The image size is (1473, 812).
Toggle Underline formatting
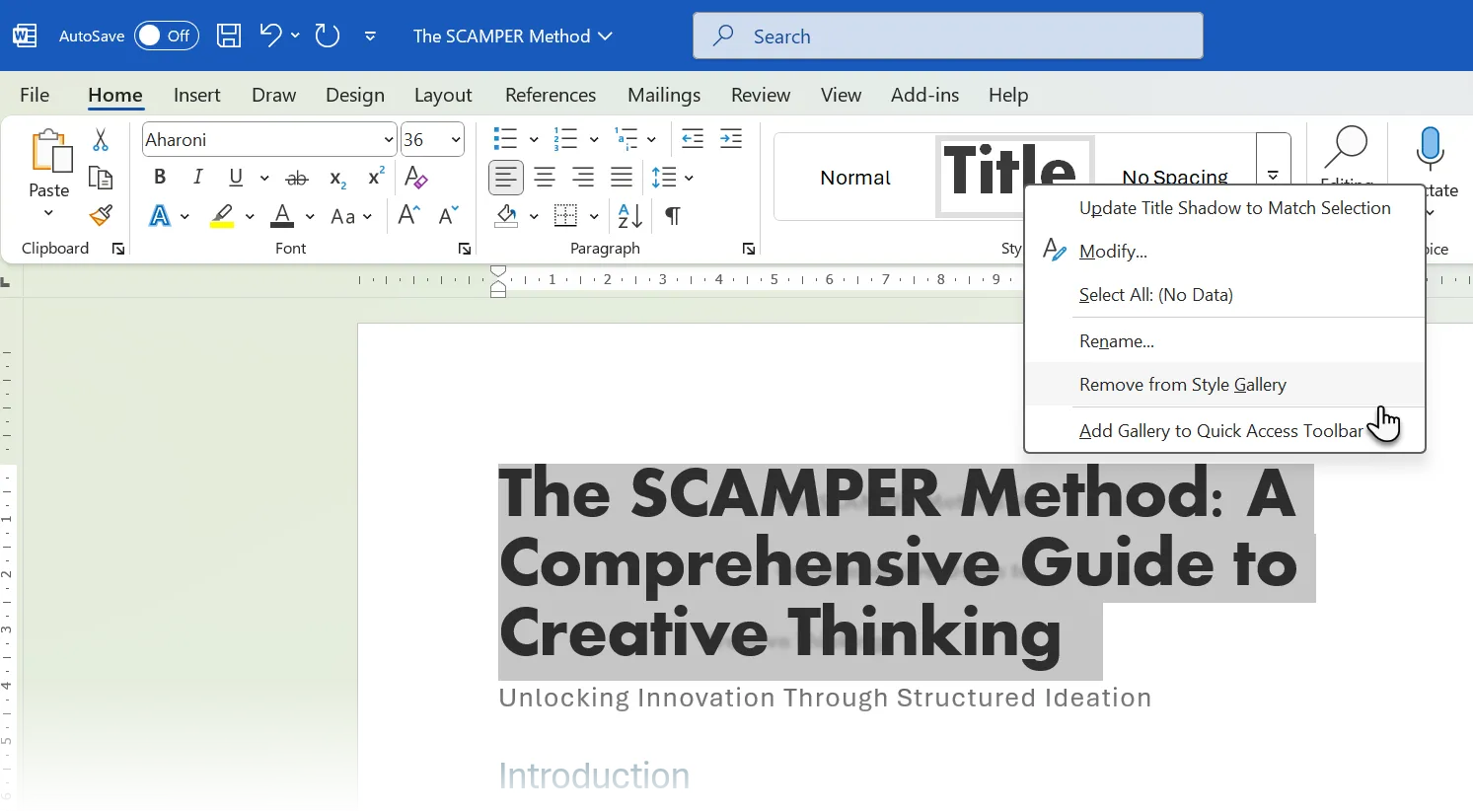click(x=236, y=178)
